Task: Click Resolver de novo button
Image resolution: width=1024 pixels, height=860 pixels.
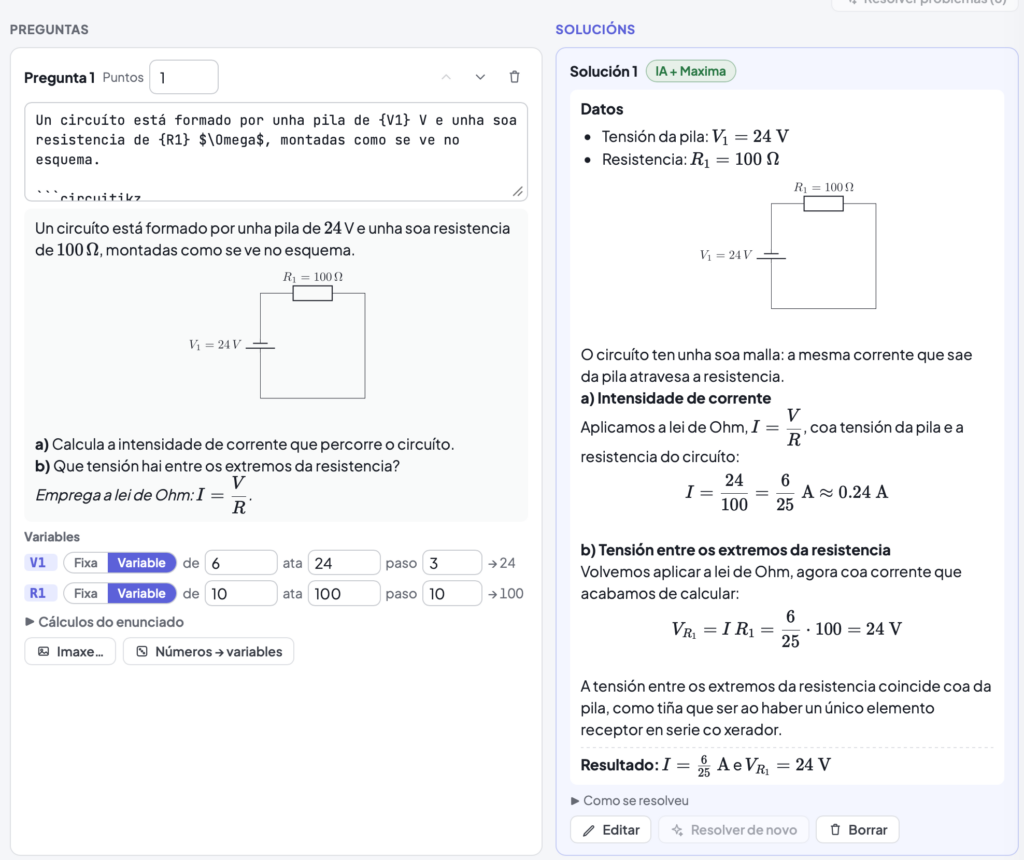Action: [x=733, y=830]
